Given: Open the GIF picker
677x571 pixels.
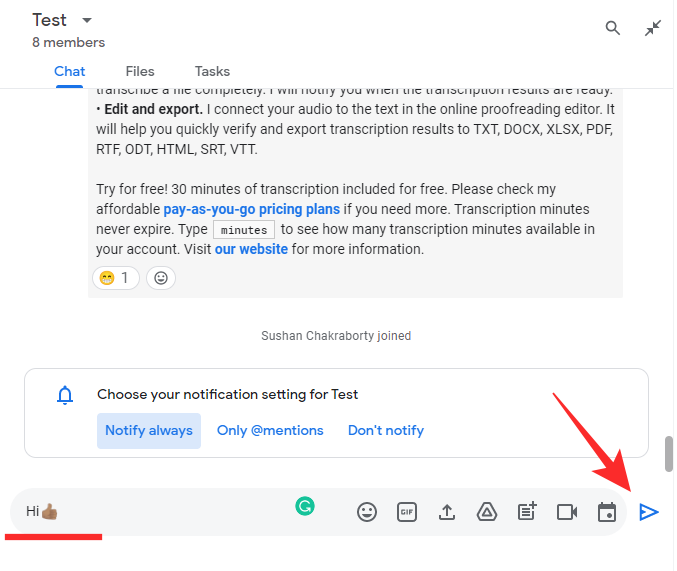Looking at the screenshot, I should click(407, 512).
